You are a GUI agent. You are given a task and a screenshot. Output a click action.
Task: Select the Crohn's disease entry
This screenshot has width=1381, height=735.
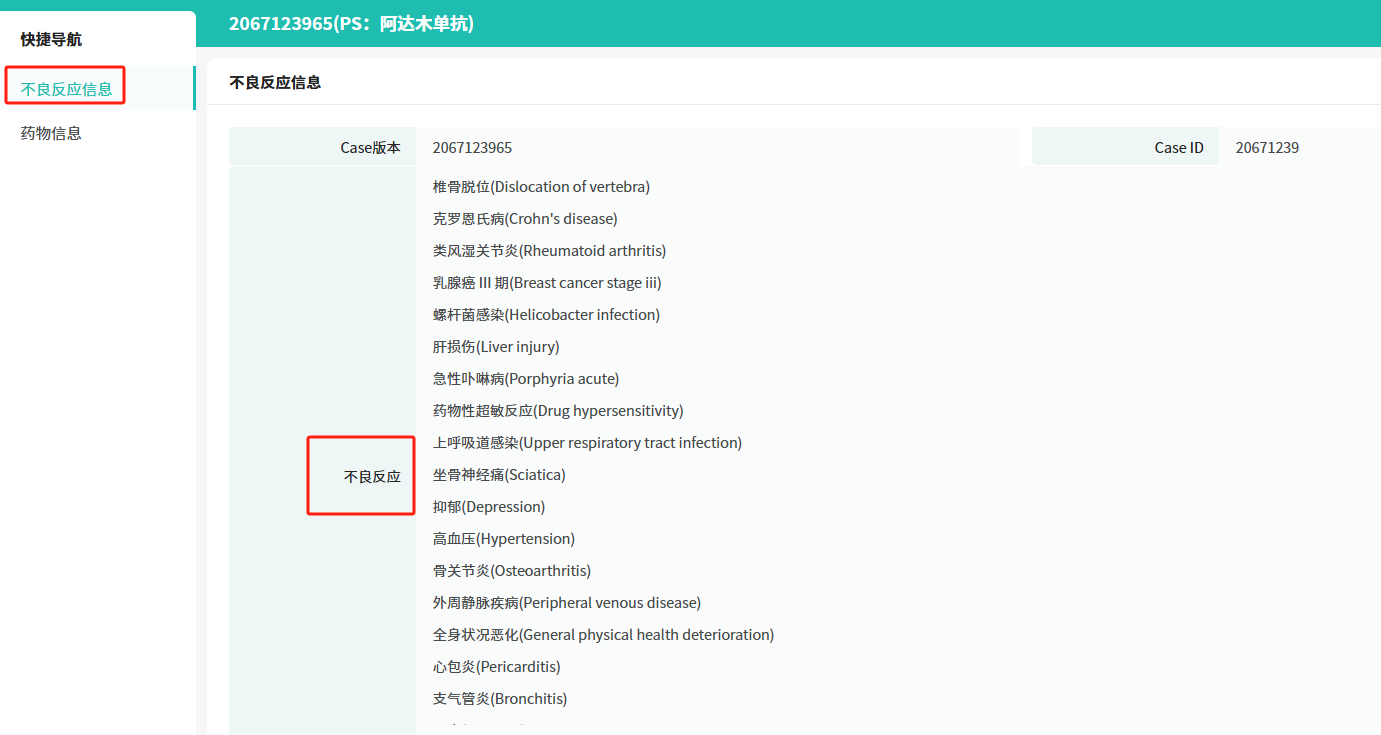pyautogui.click(x=525, y=219)
